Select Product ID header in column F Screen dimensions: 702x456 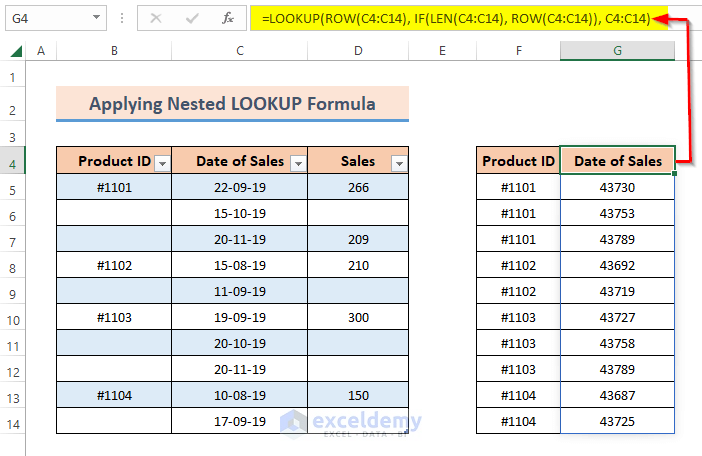coord(518,160)
